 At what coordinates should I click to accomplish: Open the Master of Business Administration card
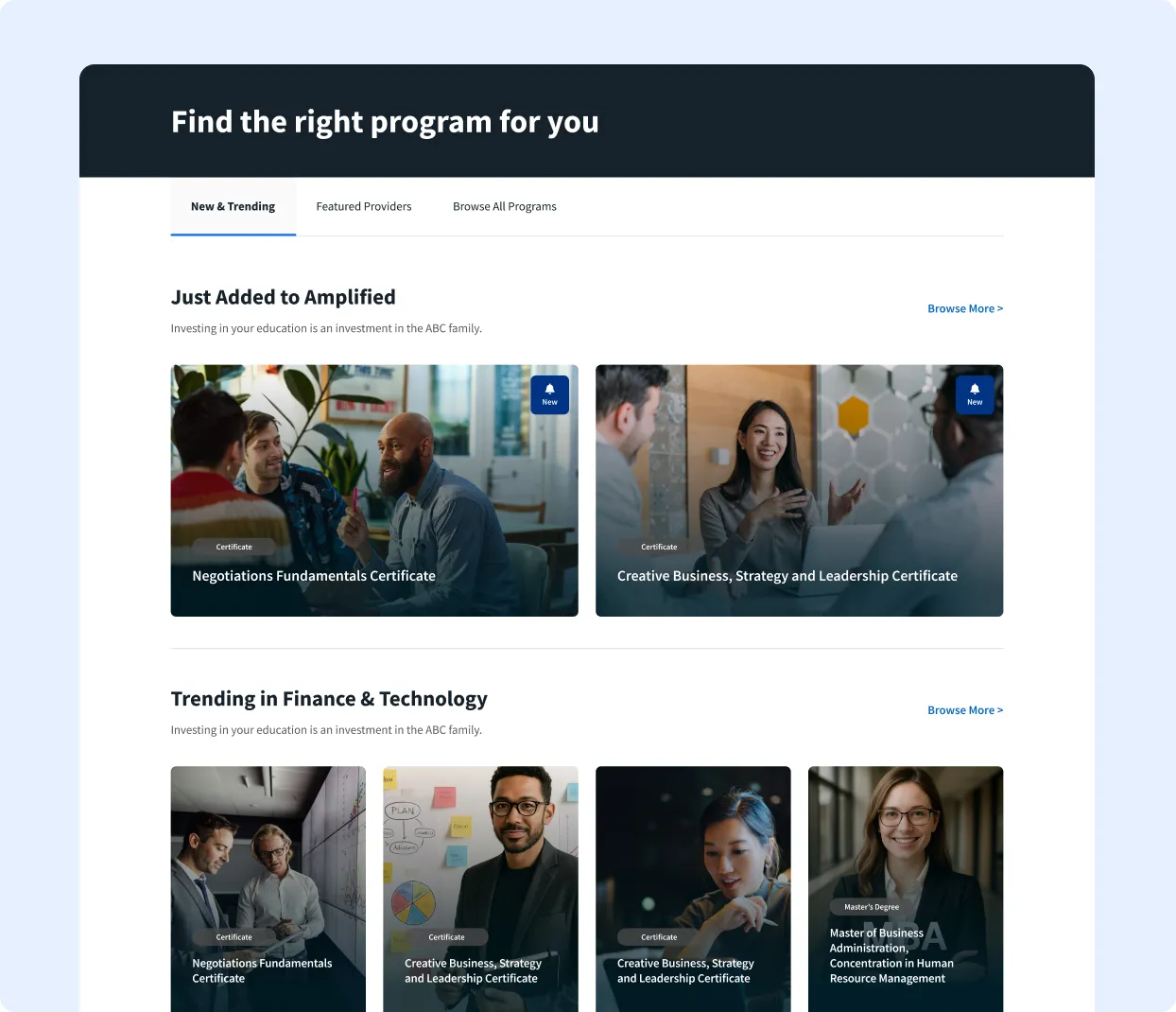[906, 889]
